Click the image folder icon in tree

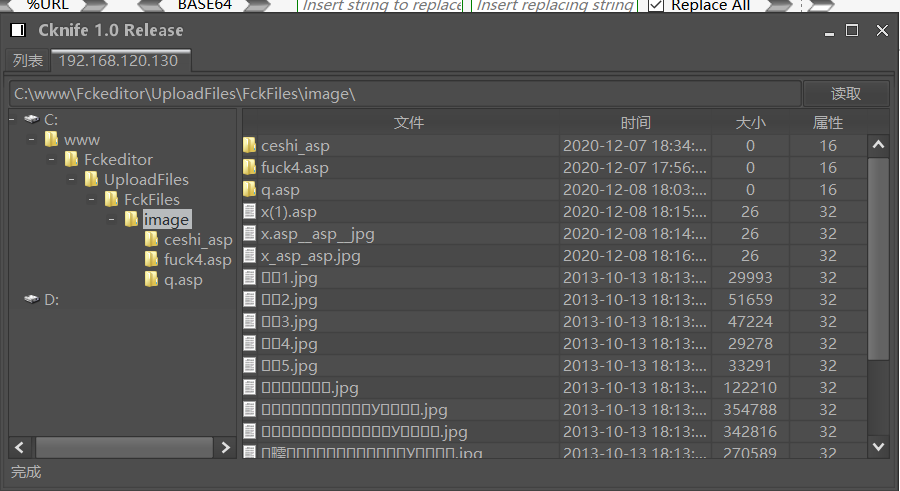132,219
